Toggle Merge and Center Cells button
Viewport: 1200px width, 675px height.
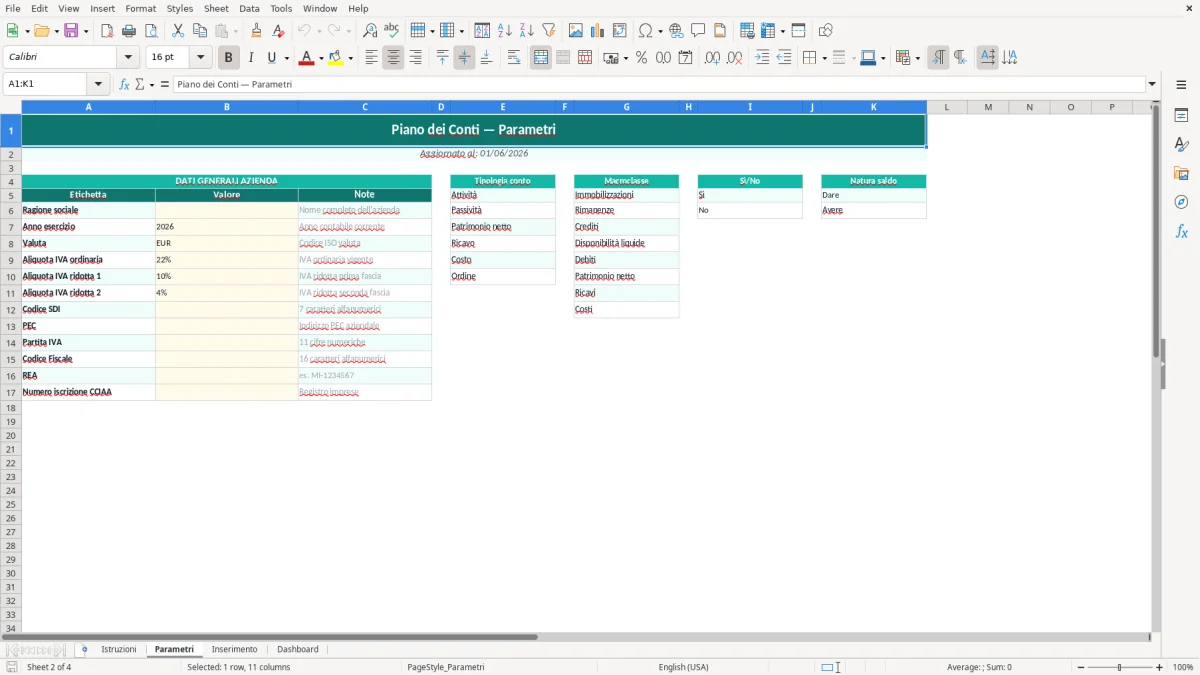coord(541,58)
